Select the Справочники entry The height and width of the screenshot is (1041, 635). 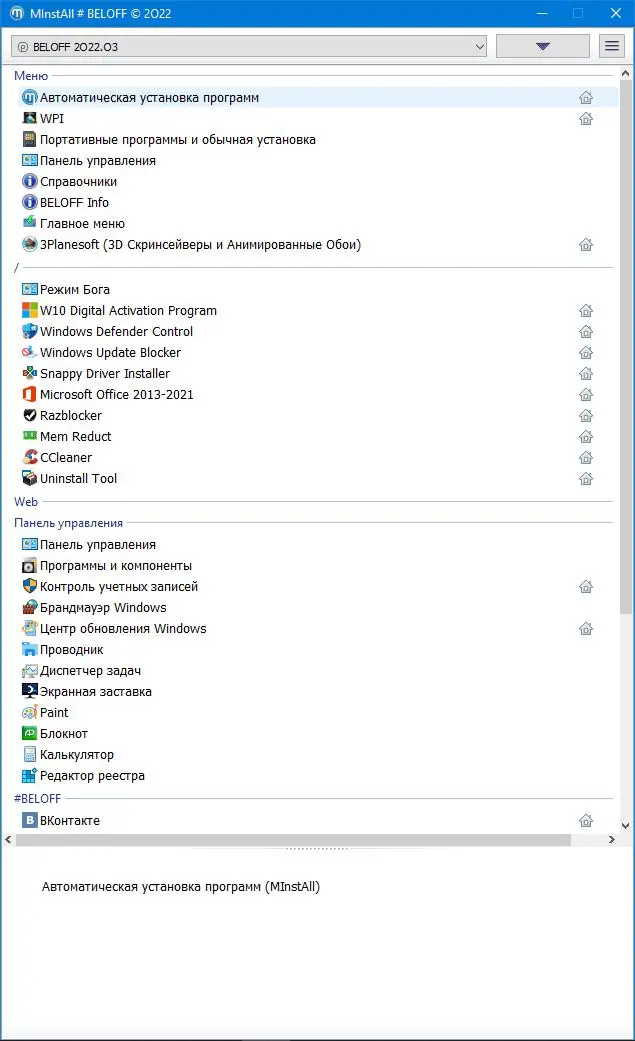pos(78,181)
